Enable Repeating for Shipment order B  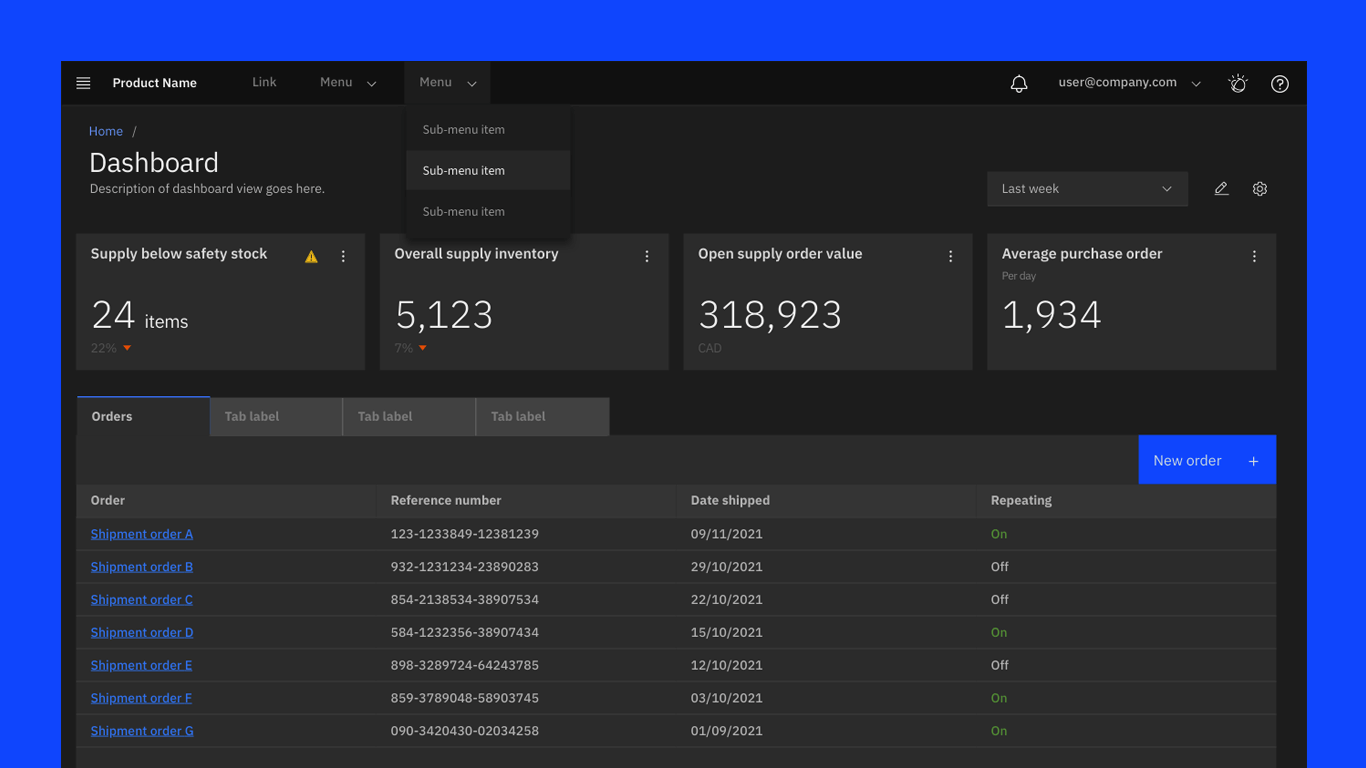tap(999, 566)
